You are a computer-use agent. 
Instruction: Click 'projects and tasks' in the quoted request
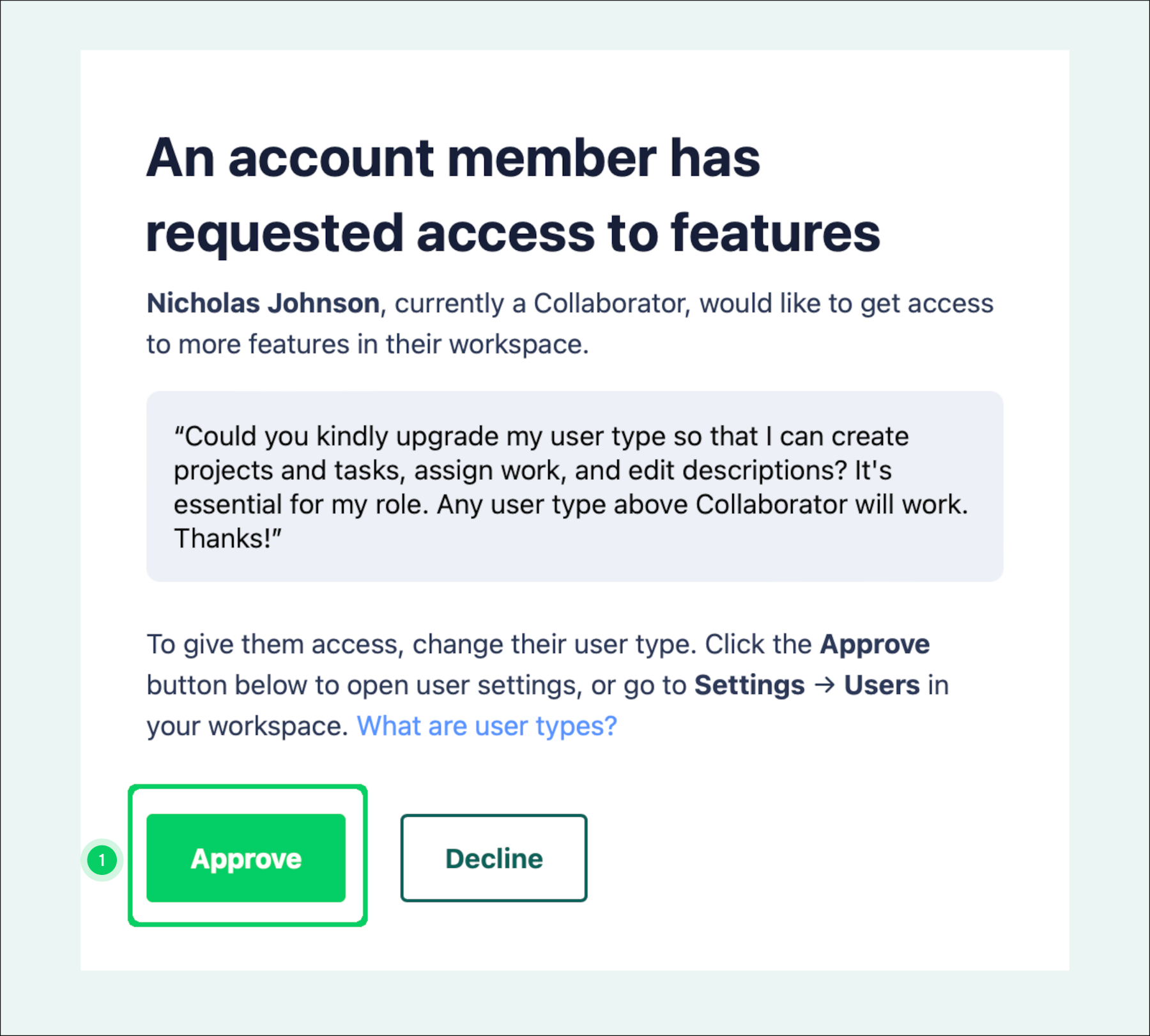(287, 471)
